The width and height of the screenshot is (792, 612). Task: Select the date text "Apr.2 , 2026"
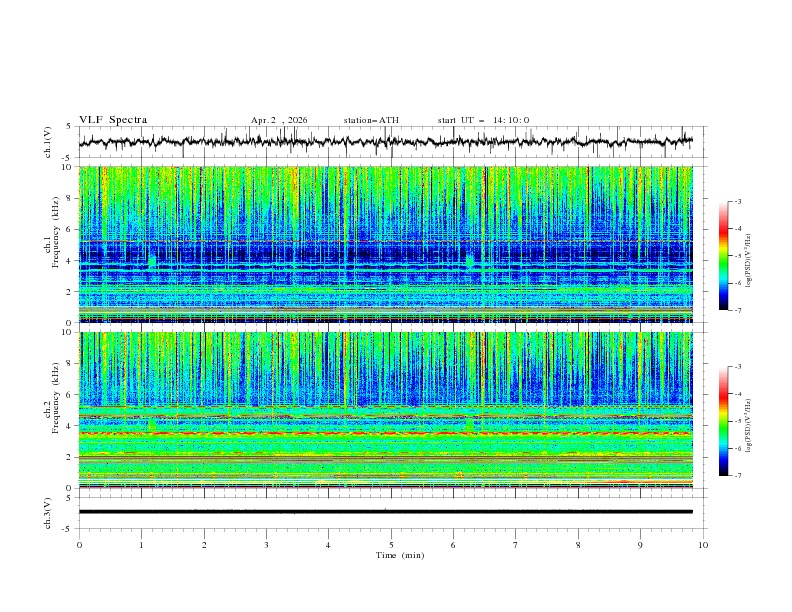coord(279,120)
